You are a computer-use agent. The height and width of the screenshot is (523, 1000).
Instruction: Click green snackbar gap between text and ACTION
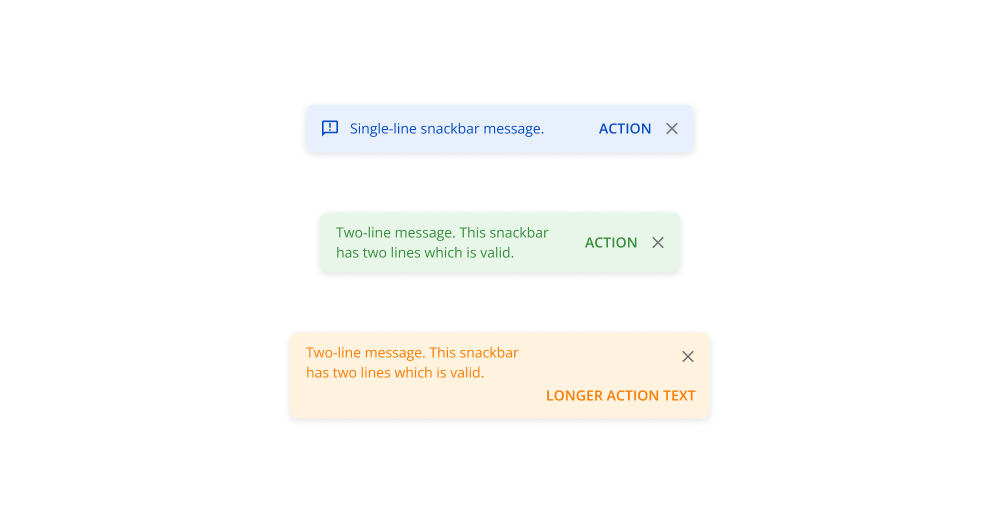click(567, 242)
